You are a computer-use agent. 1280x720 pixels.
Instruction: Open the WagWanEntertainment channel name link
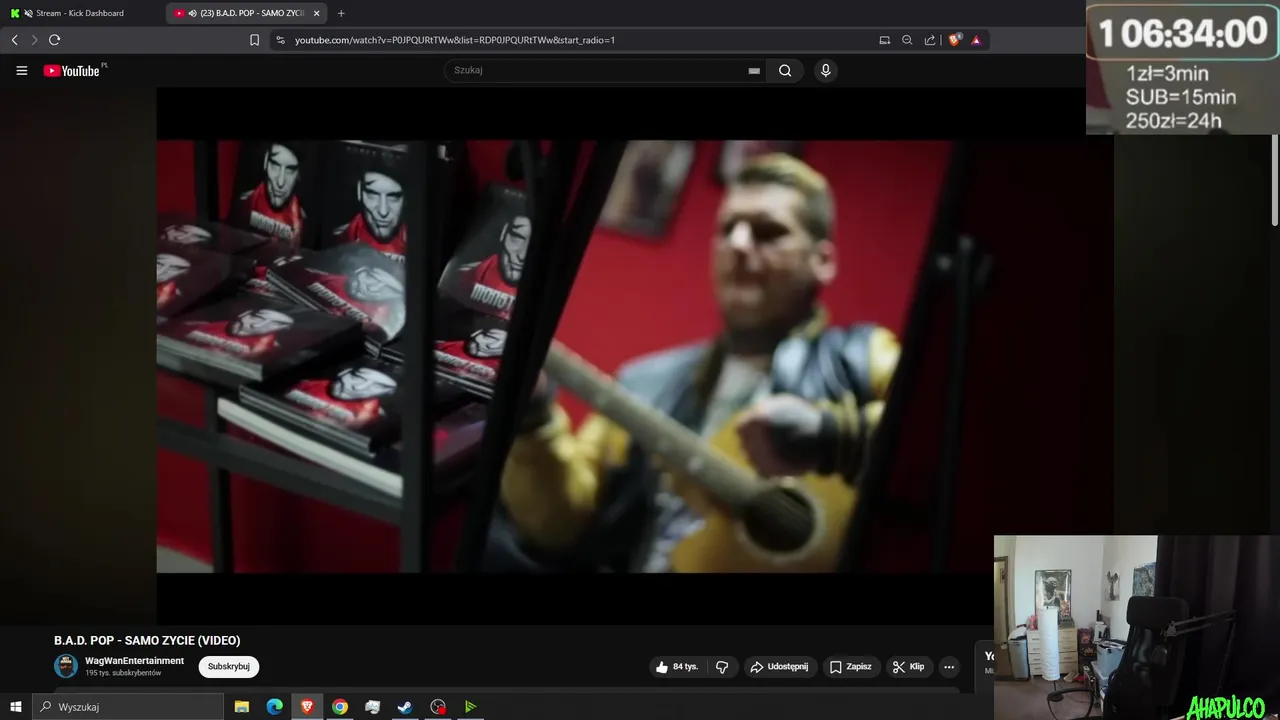click(134, 661)
